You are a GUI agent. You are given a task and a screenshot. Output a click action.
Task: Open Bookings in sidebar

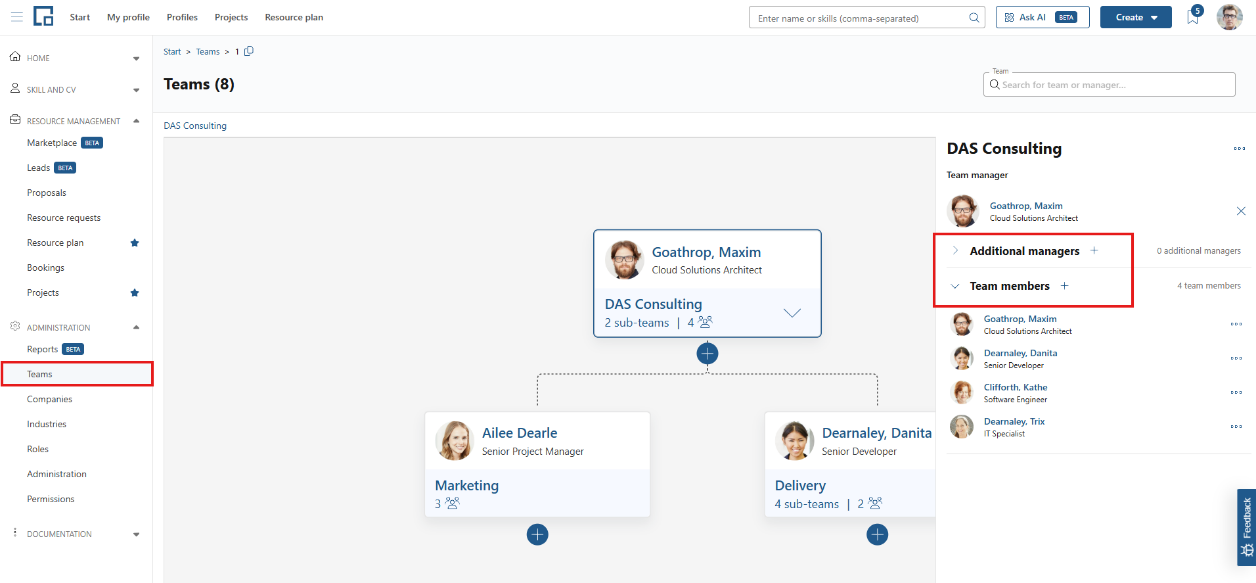point(46,268)
